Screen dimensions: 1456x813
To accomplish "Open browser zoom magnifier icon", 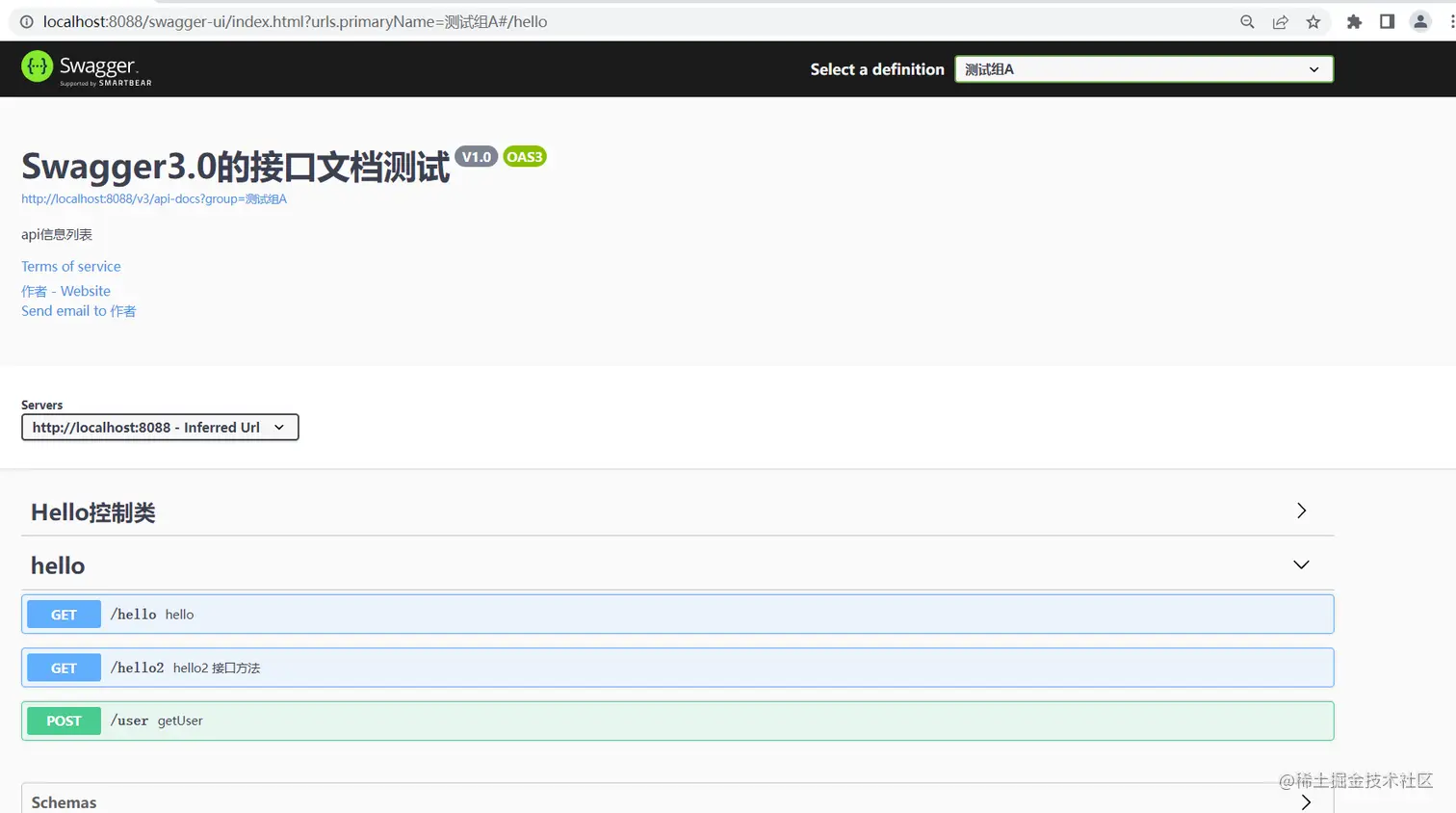I will pyautogui.click(x=1247, y=21).
